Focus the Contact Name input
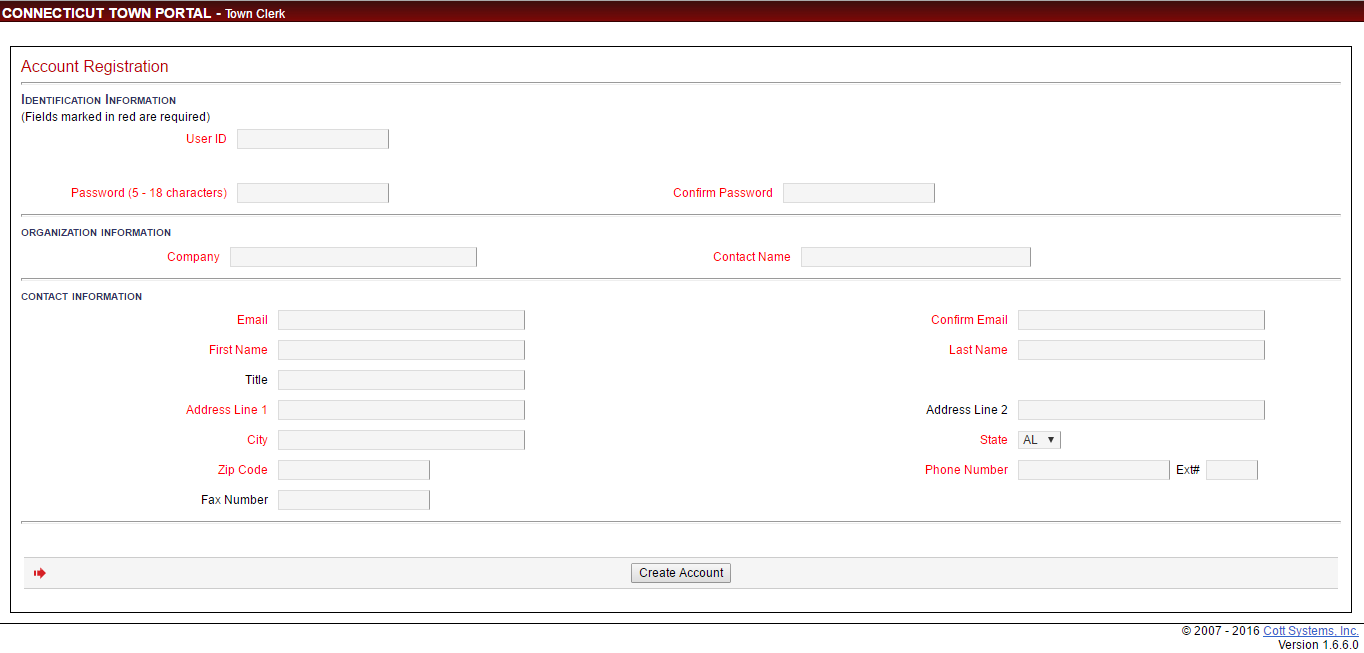1364x653 pixels. [915, 257]
